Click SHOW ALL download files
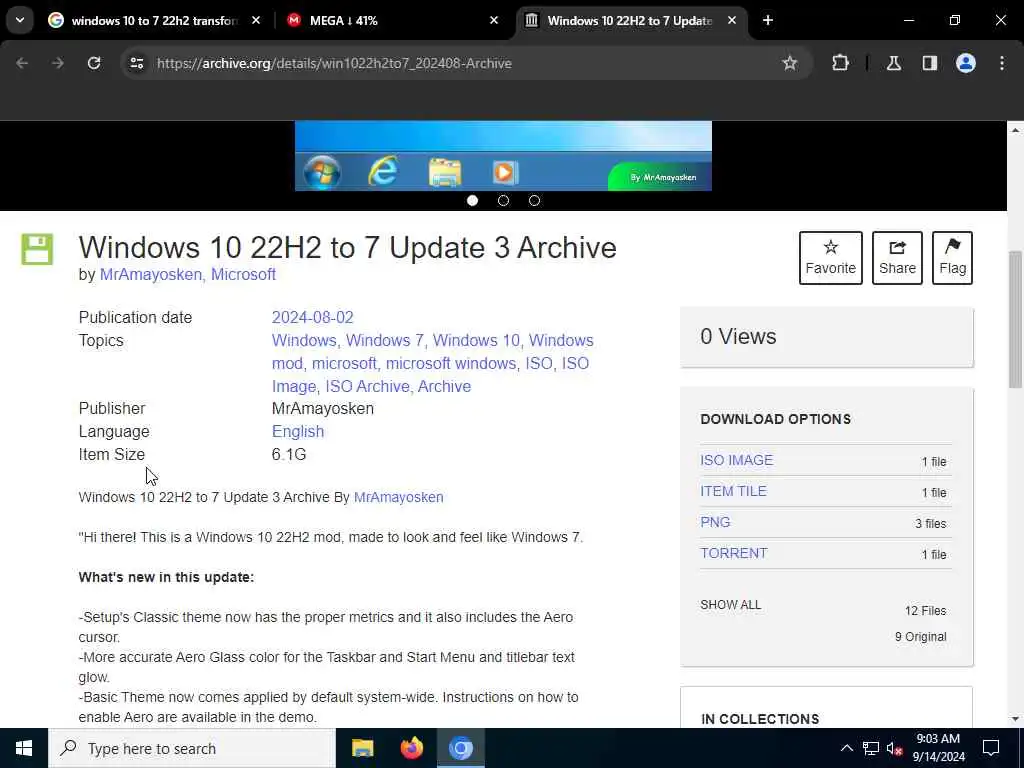The height and width of the screenshot is (768, 1024). [x=730, y=605]
